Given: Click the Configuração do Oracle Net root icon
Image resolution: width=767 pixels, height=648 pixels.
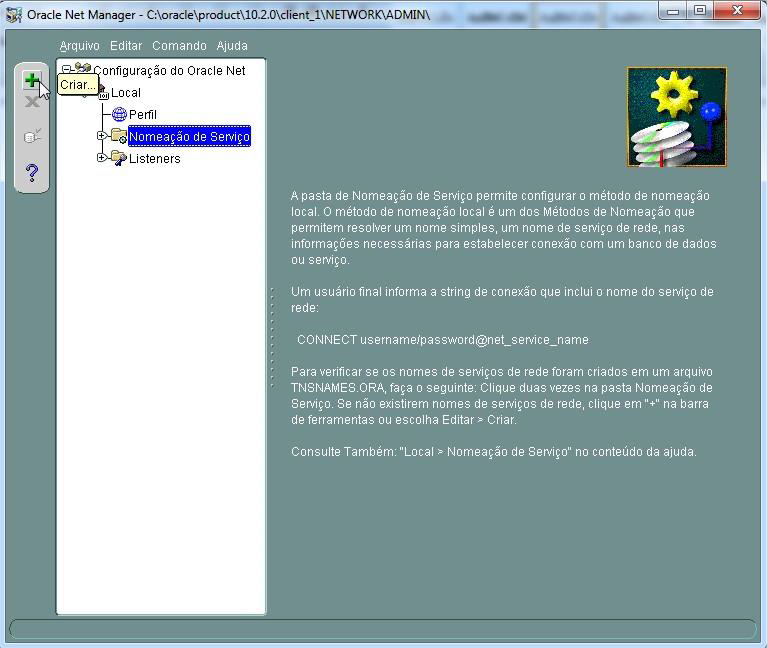Looking at the screenshot, I should point(83,68).
